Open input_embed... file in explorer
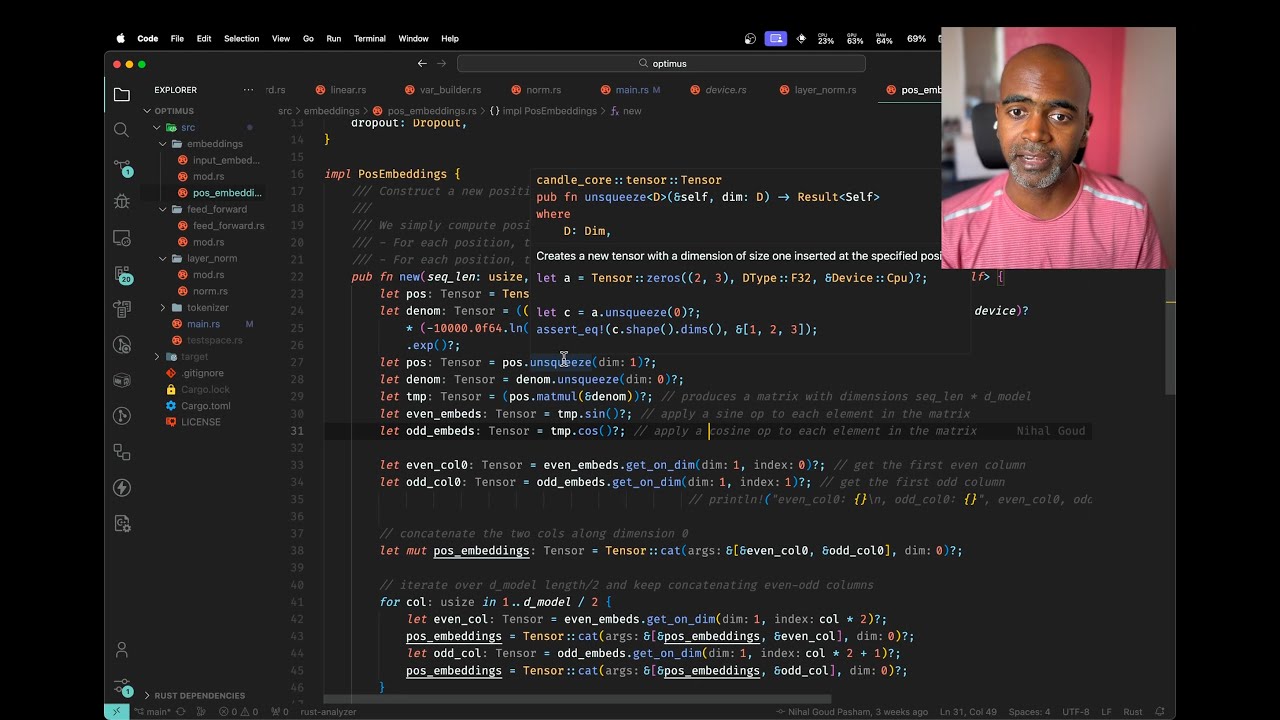 (x=218, y=160)
